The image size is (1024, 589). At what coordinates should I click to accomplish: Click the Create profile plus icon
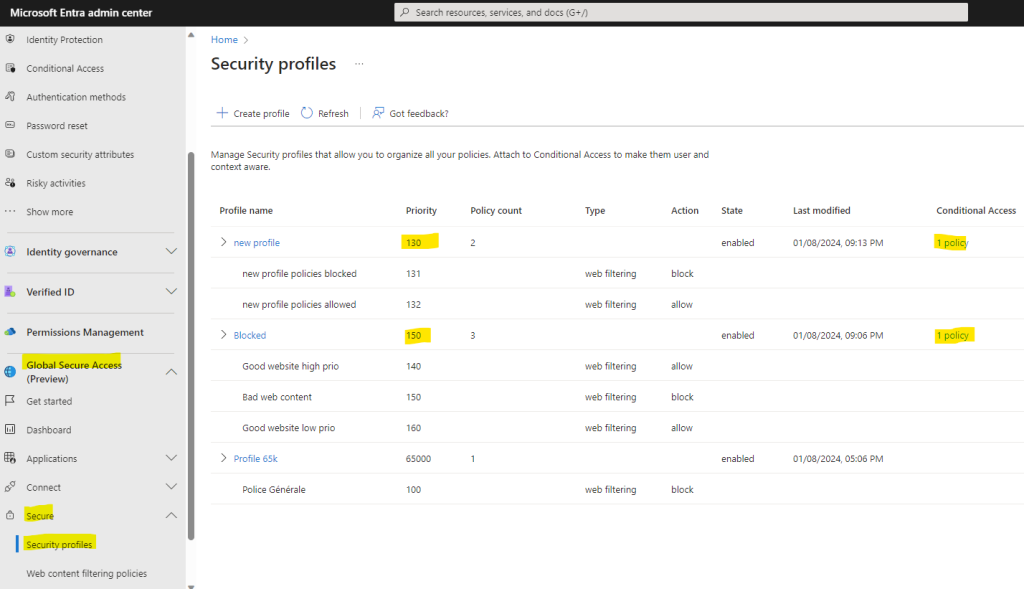(222, 113)
